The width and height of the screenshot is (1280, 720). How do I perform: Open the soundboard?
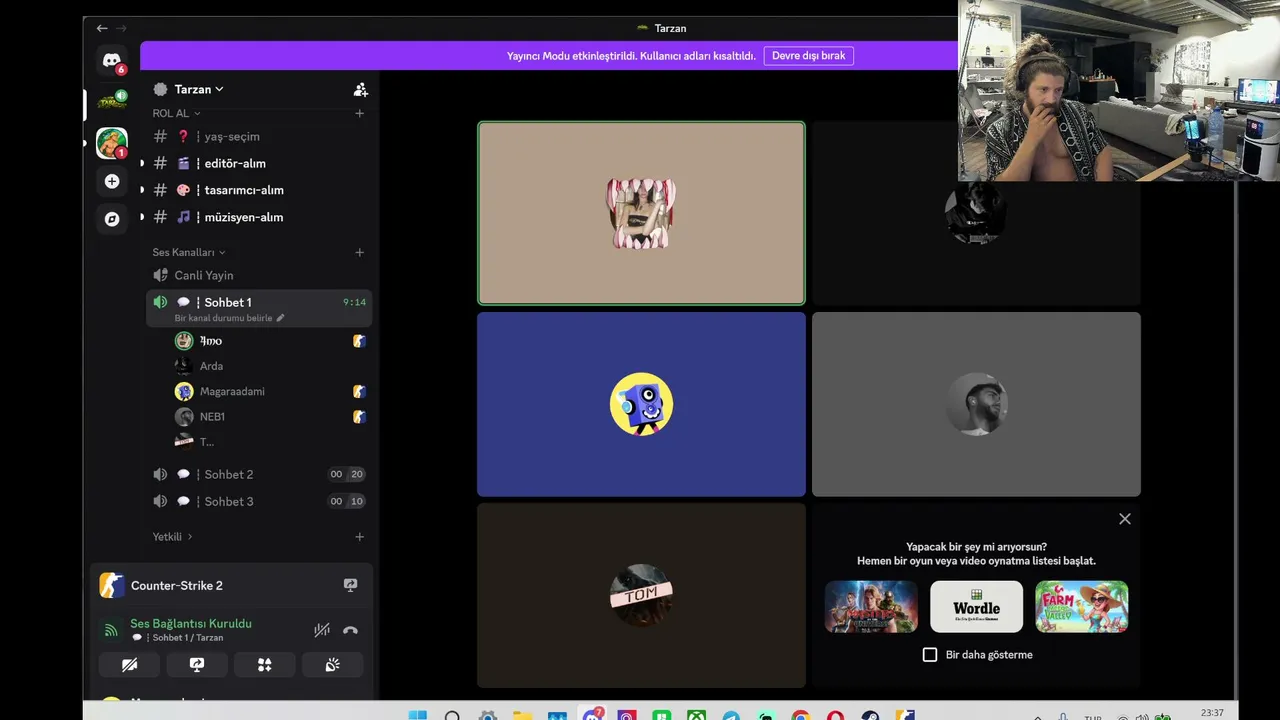(x=332, y=665)
